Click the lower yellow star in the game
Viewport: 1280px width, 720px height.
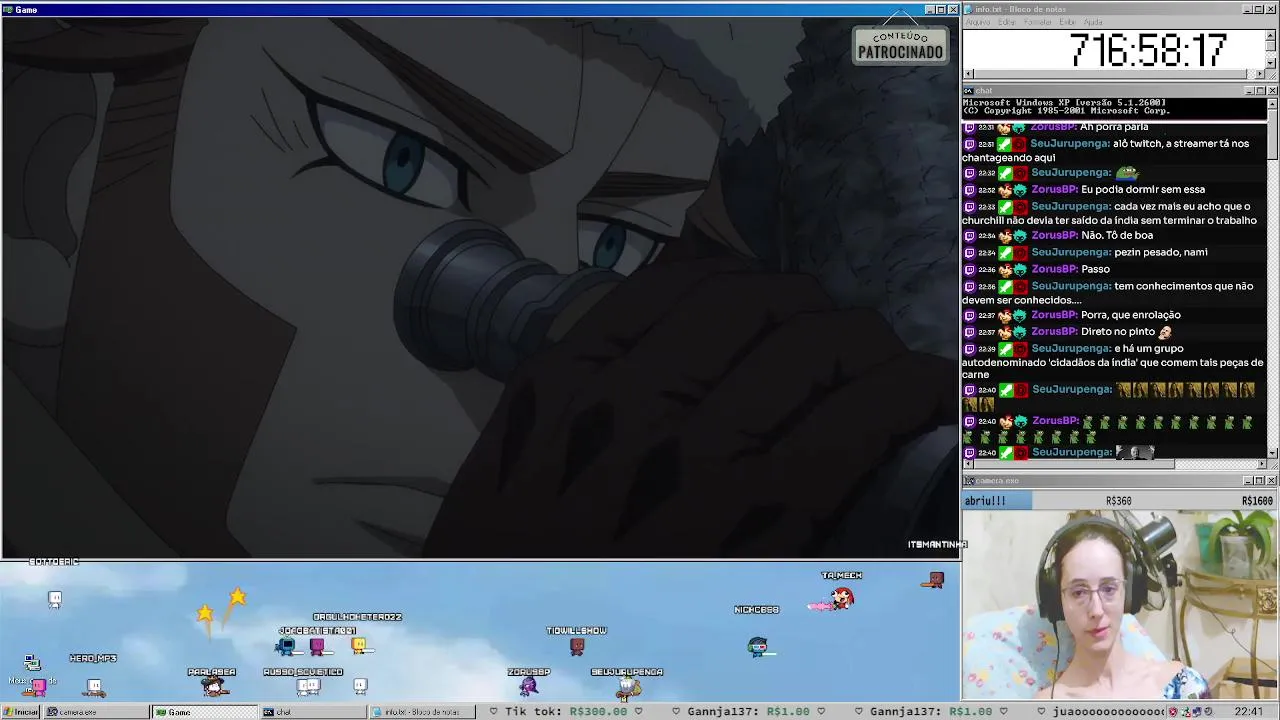205,613
